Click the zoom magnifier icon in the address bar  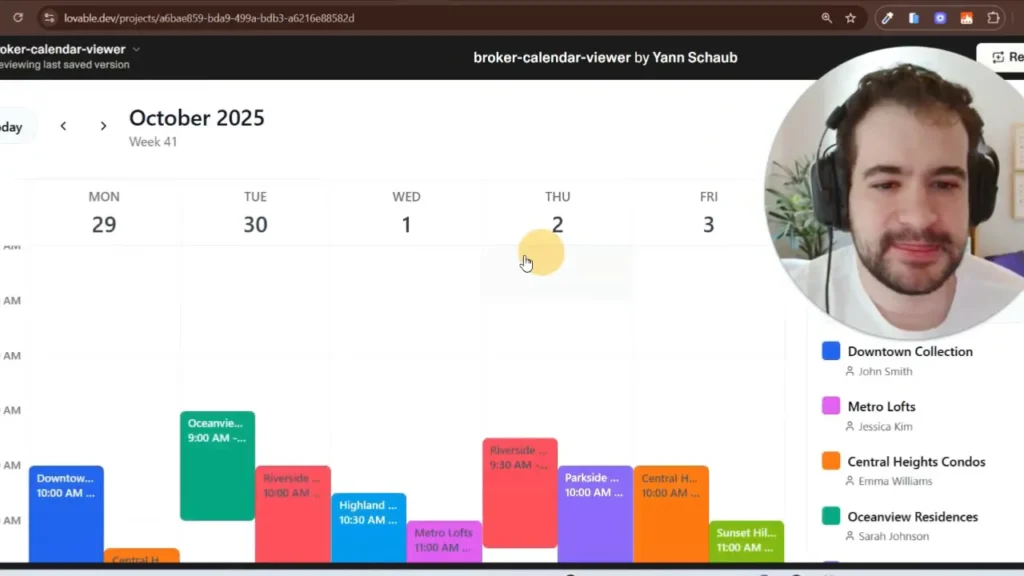tap(826, 18)
